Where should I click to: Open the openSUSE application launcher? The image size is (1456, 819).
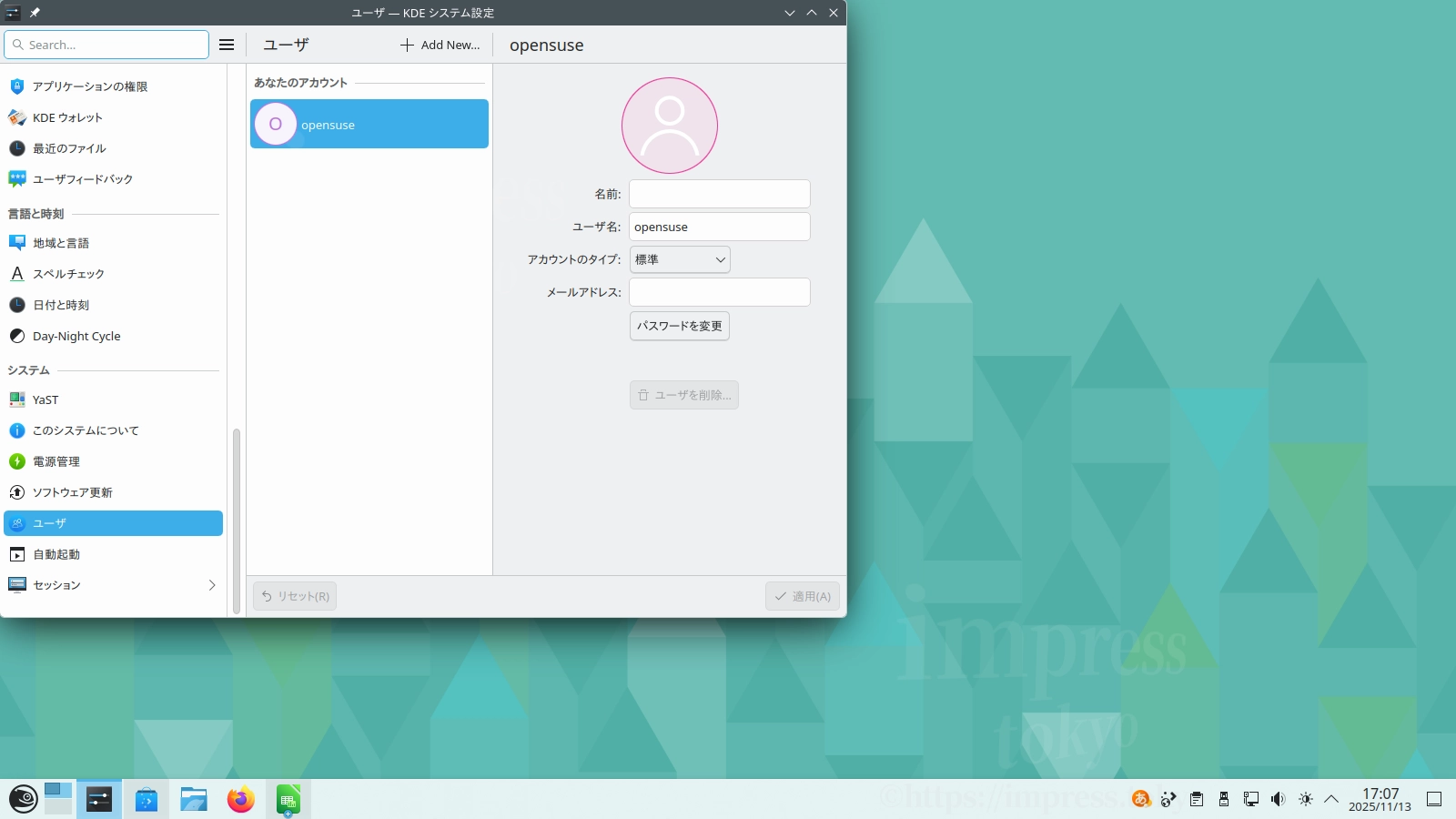tap(23, 799)
